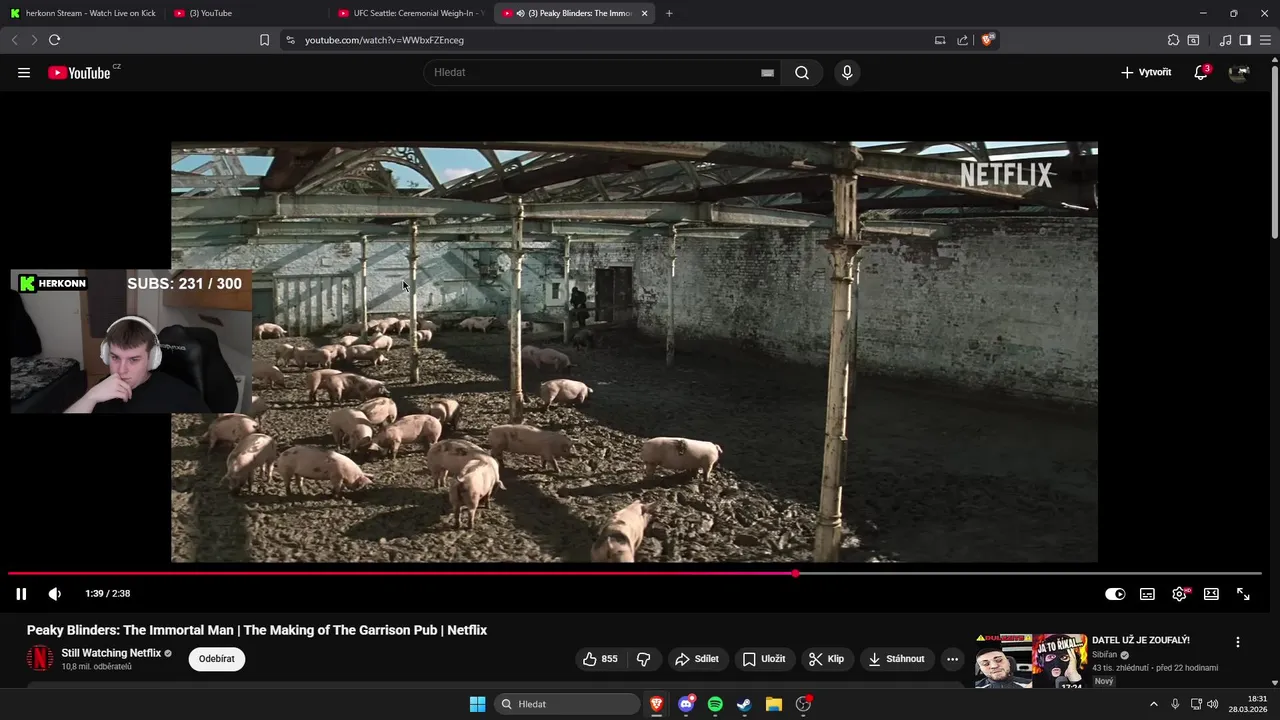Start voice search with microphone icon
1280x720 pixels.
(847, 73)
